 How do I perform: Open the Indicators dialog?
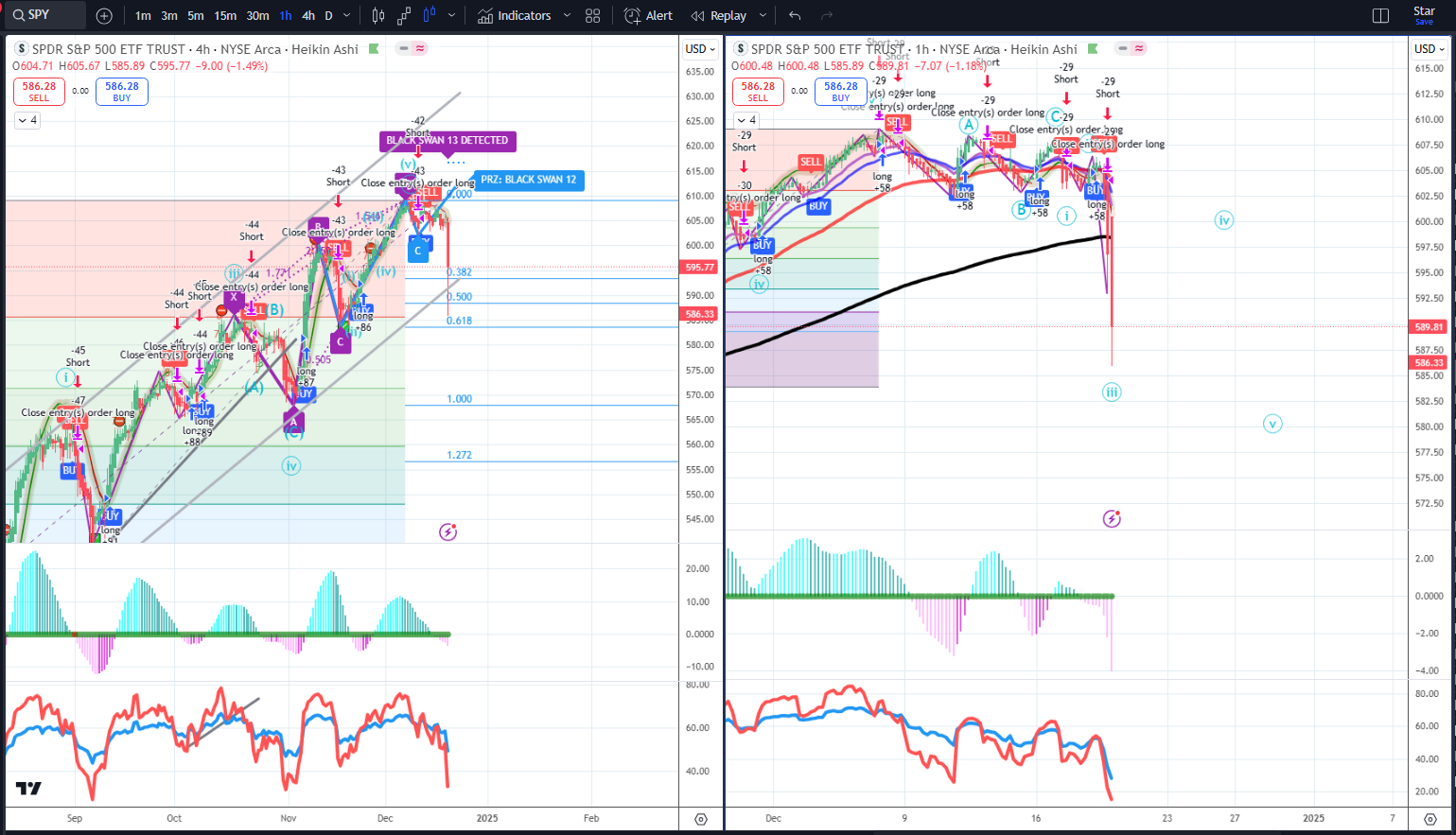[x=515, y=15]
